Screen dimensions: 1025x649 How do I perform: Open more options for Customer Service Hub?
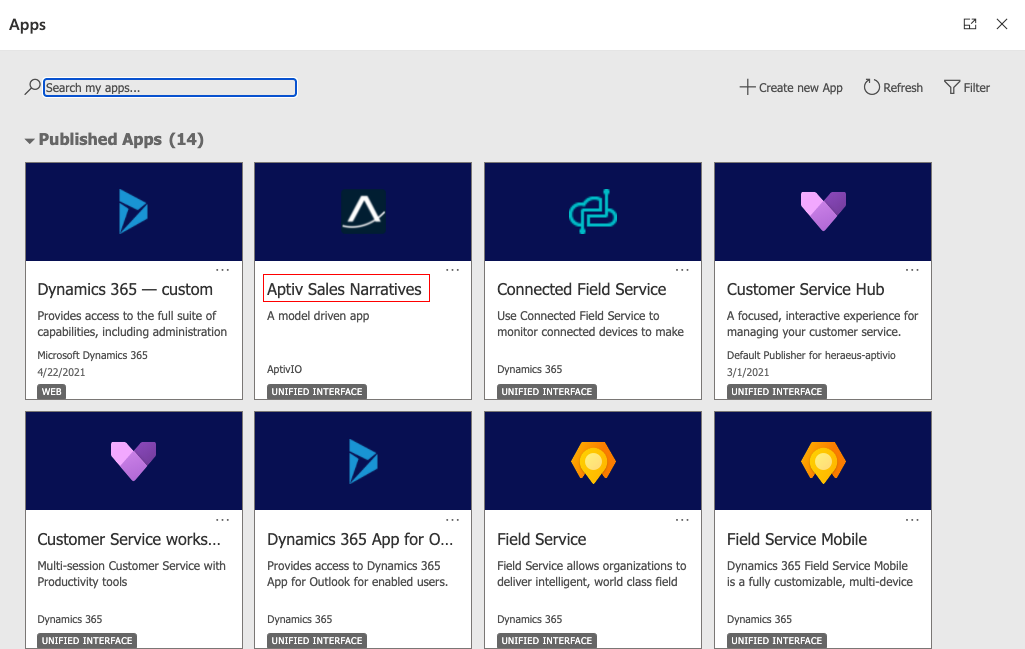pyautogui.click(x=912, y=270)
